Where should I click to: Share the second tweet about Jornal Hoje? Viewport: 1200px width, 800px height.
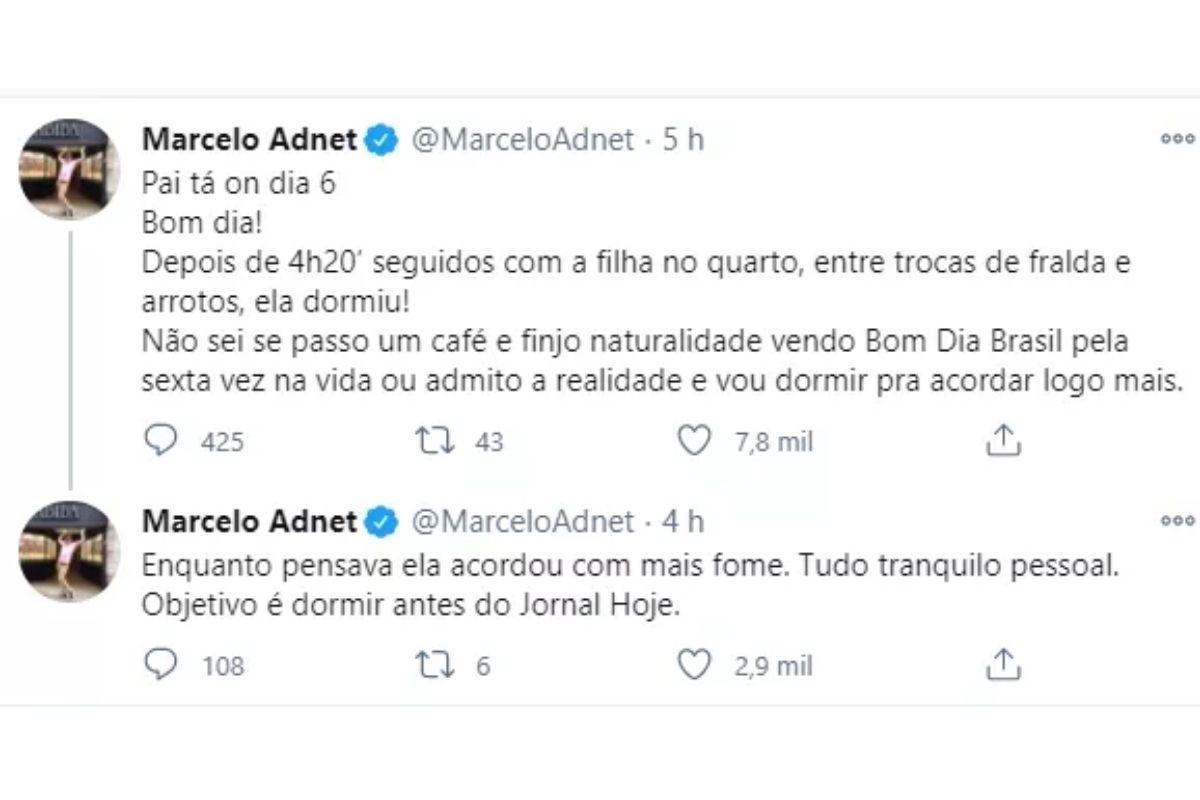1002,665
